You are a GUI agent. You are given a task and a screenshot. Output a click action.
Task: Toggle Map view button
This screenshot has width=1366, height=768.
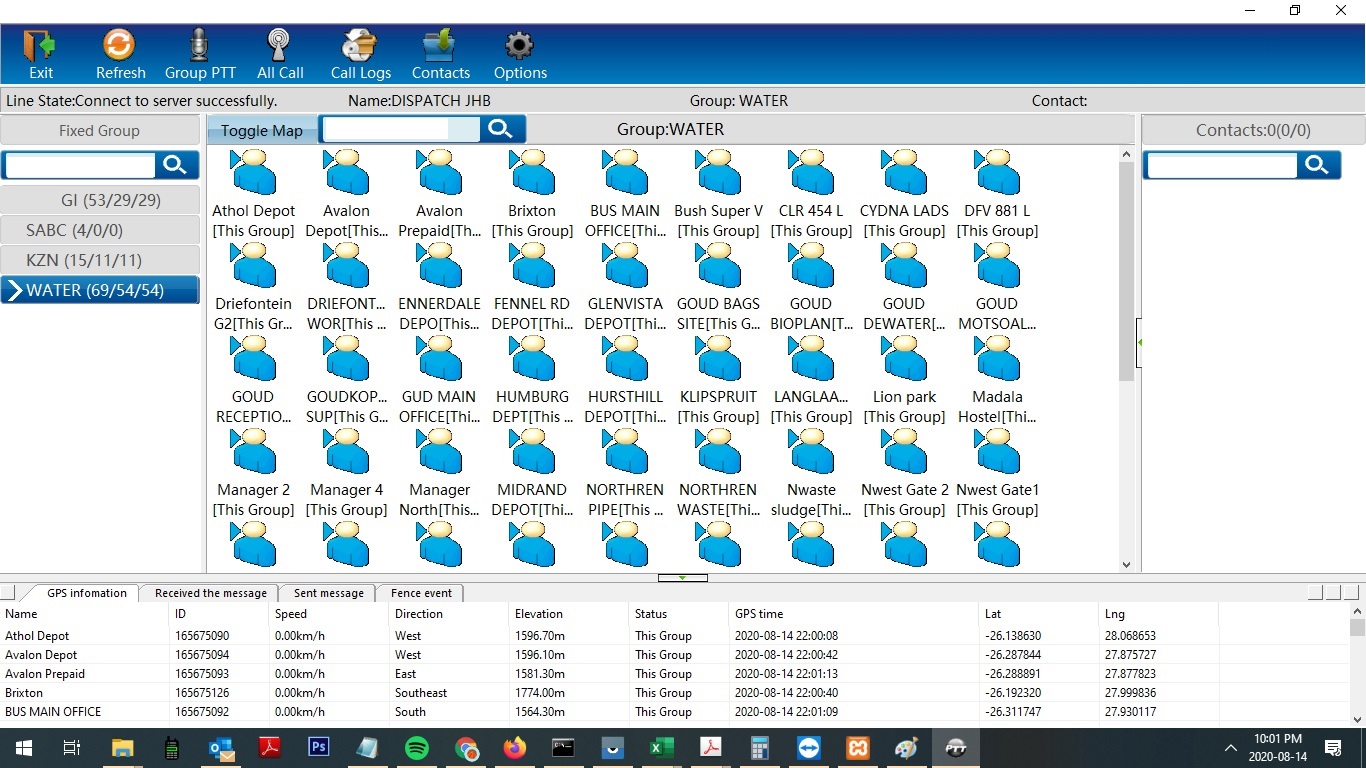[x=262, y=130]
